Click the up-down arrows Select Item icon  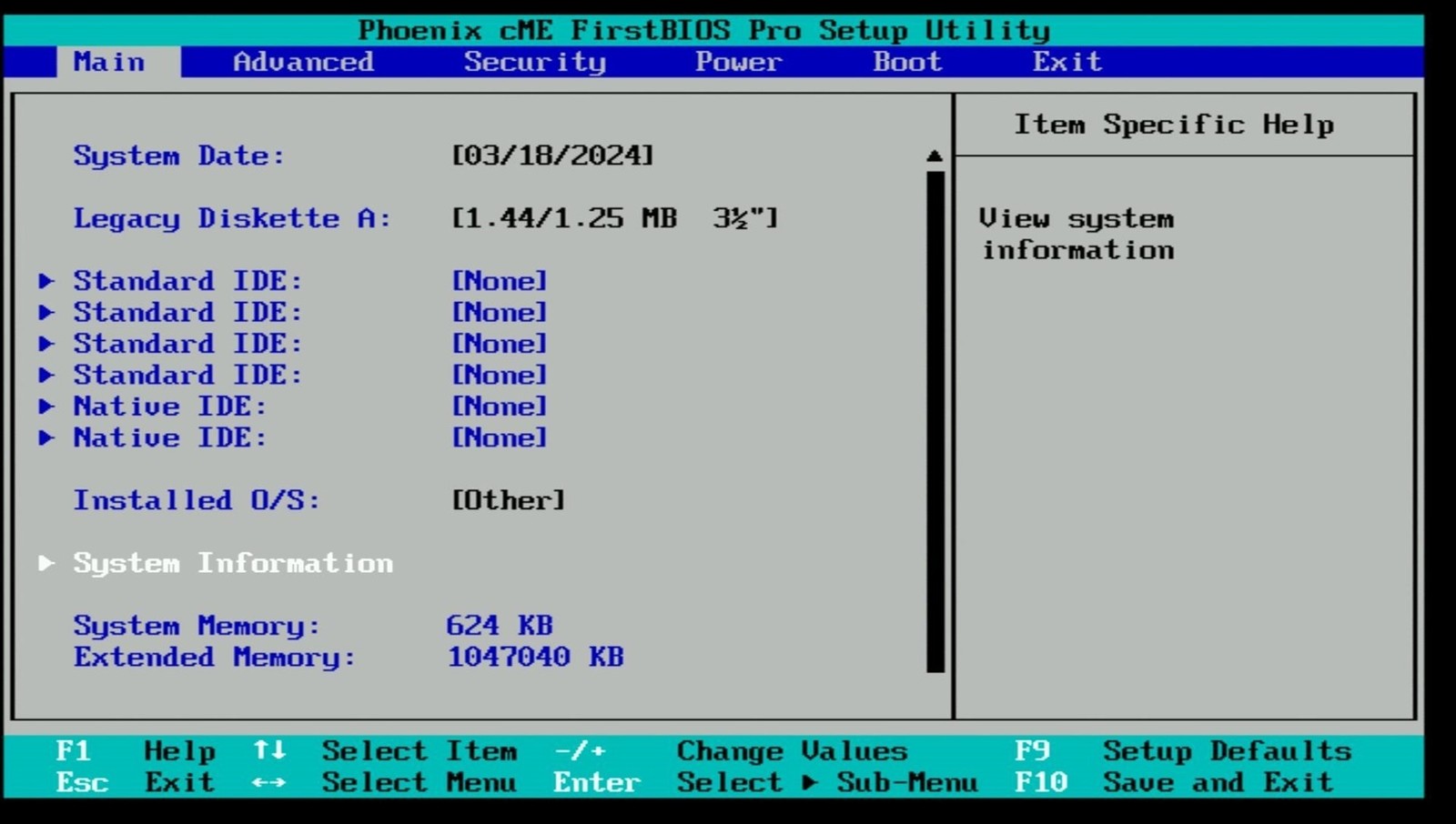tap(269, 750)
